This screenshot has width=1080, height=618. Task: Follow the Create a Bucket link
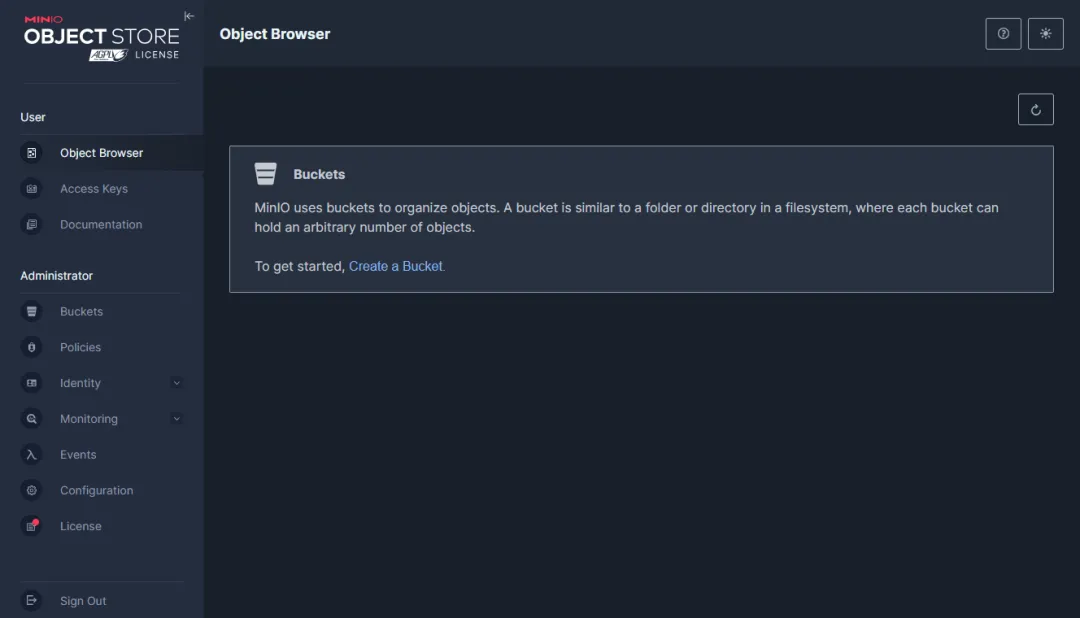click(x=395, y=266)
